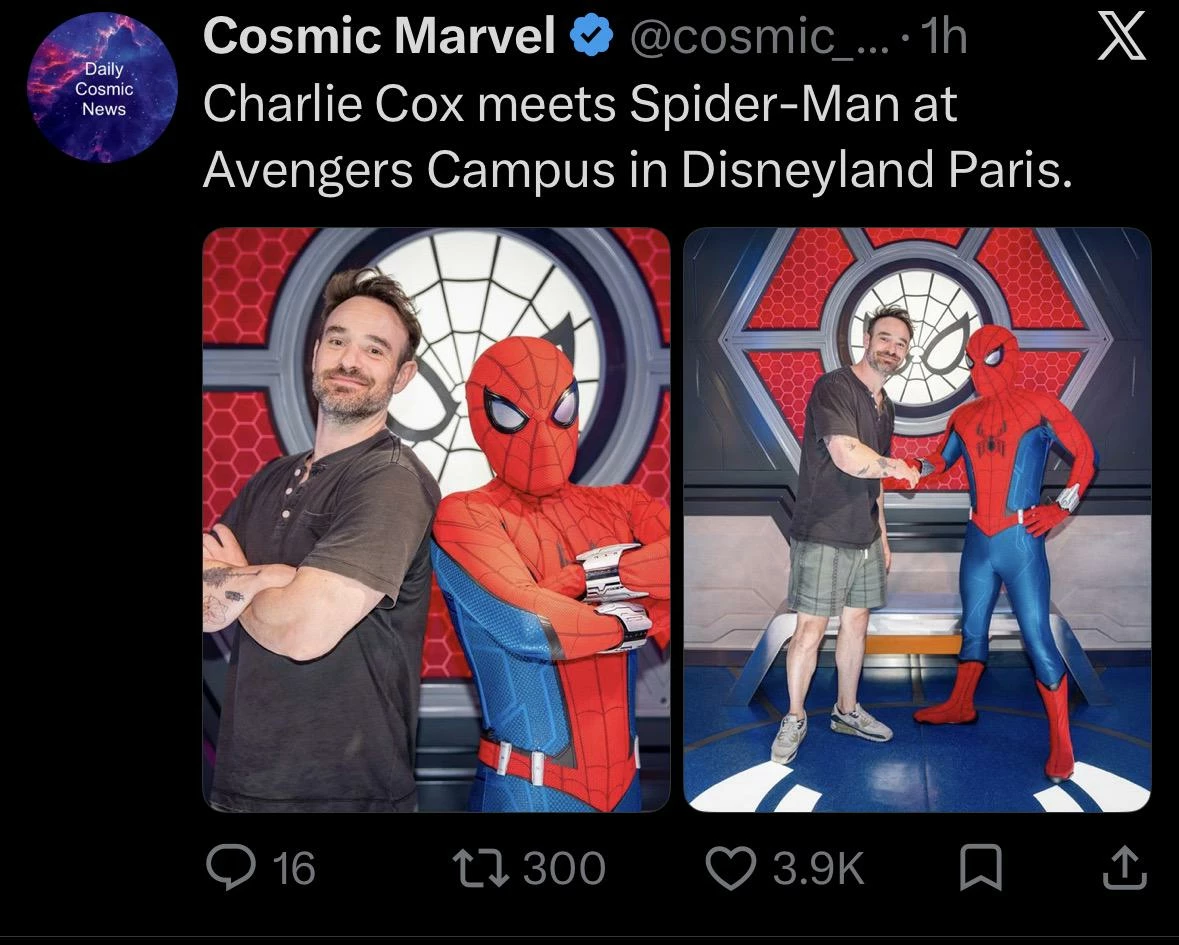Click the @cosmic_ handle
The height and width of the screenshot is (945, 1179).
758,37
